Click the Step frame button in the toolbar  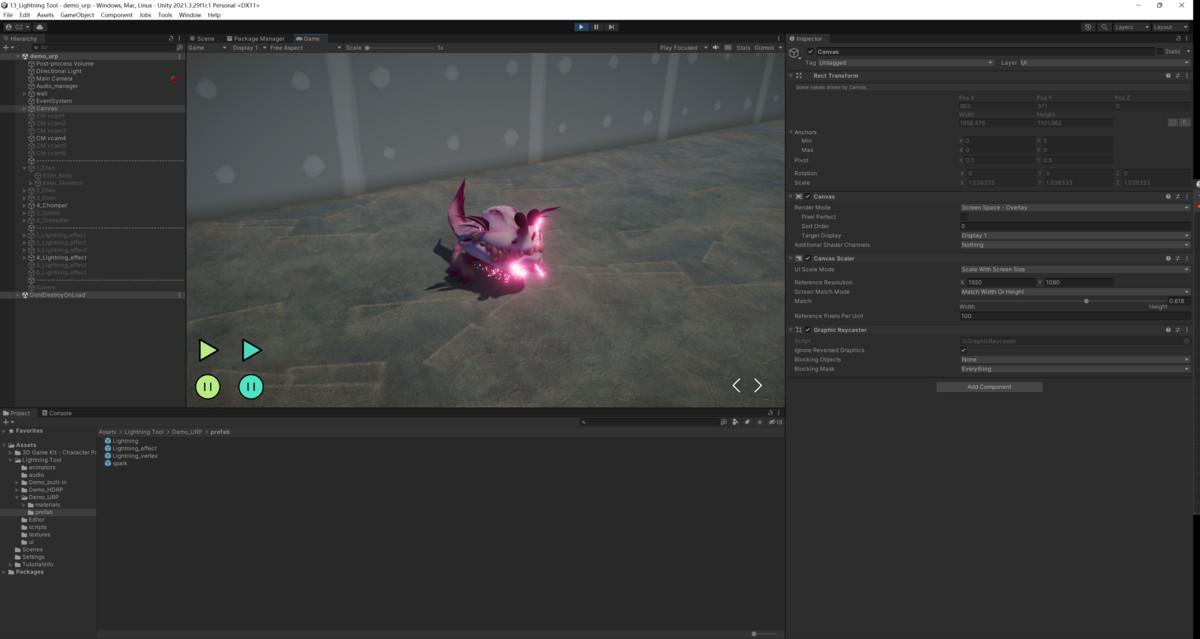[612, 27]
